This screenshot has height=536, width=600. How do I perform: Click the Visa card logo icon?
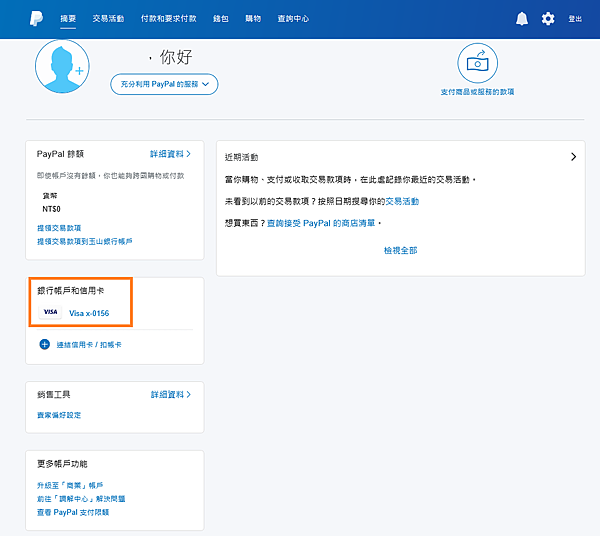tap(50, 312)
